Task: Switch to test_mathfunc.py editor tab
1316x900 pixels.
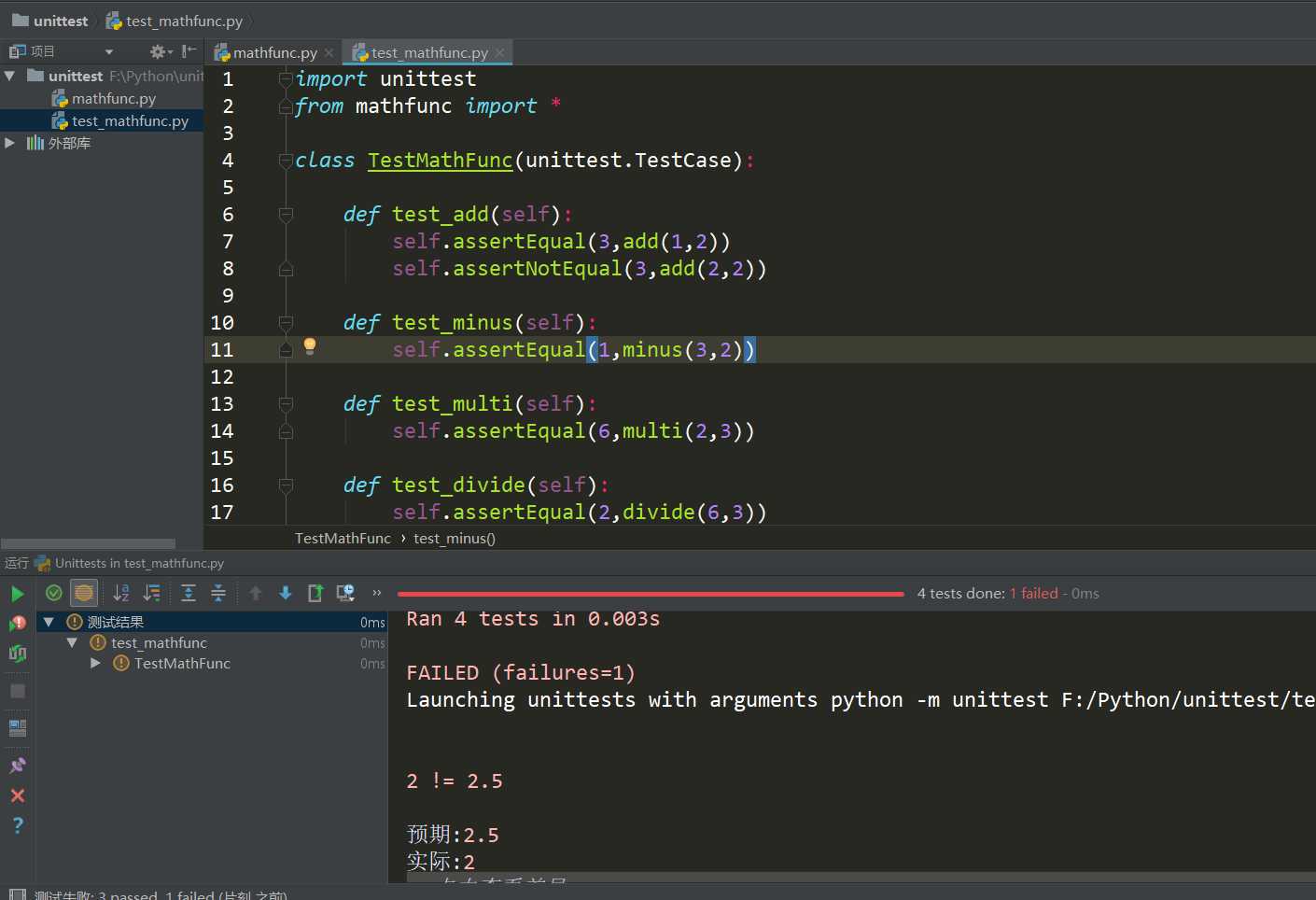Action: [x=429, y=52]
